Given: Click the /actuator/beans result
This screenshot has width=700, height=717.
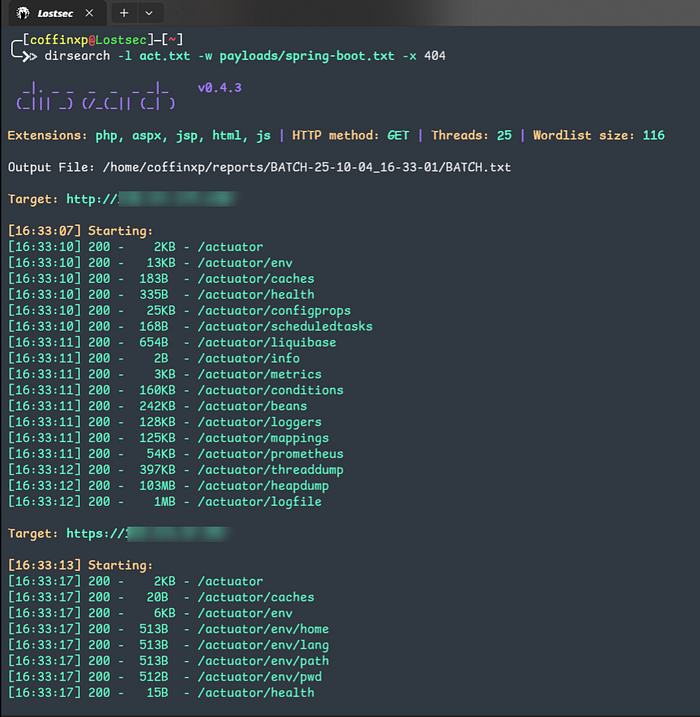Looking at the screenshot, I should point(158,407).
